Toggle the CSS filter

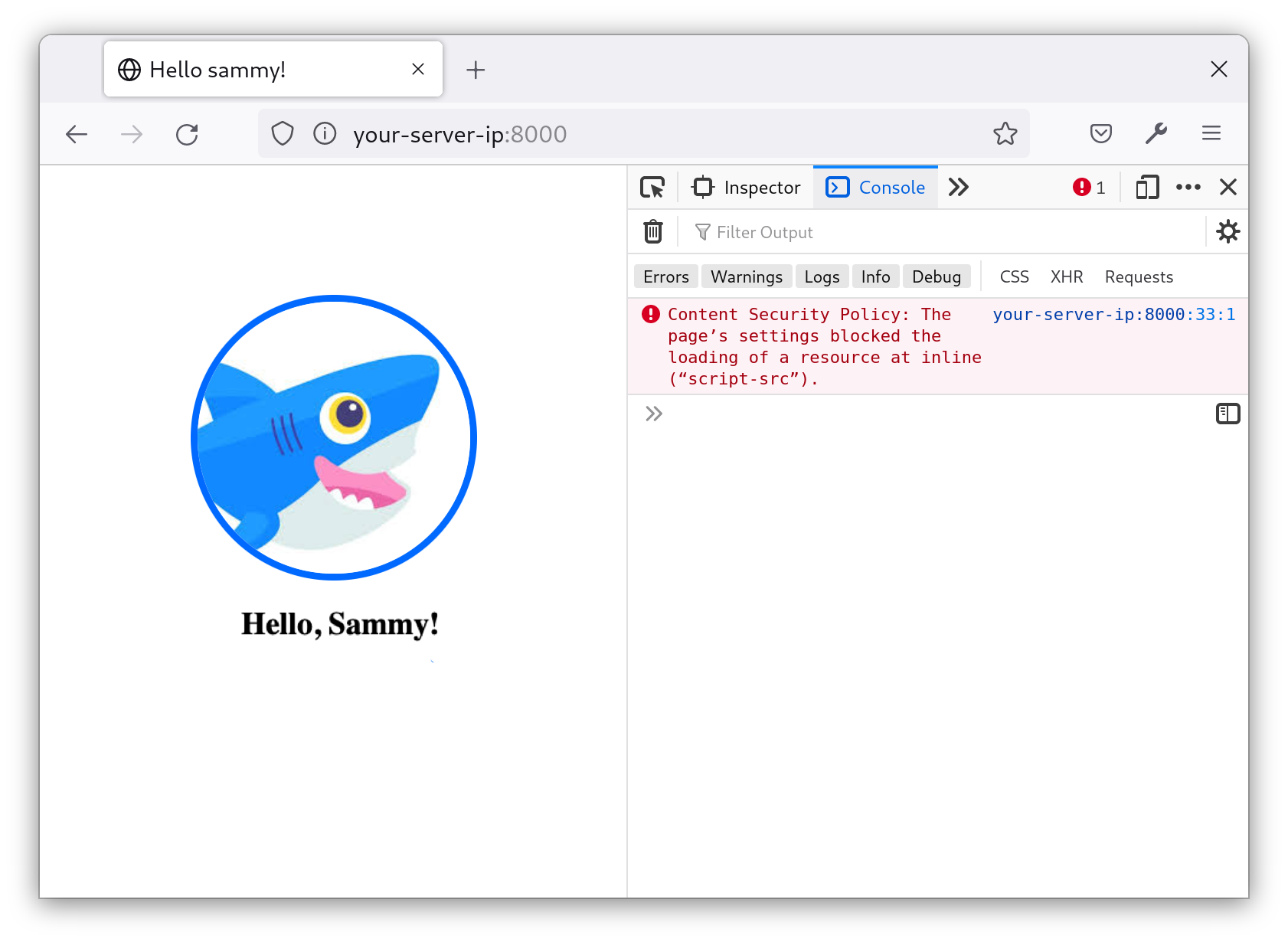(1015, 276)
